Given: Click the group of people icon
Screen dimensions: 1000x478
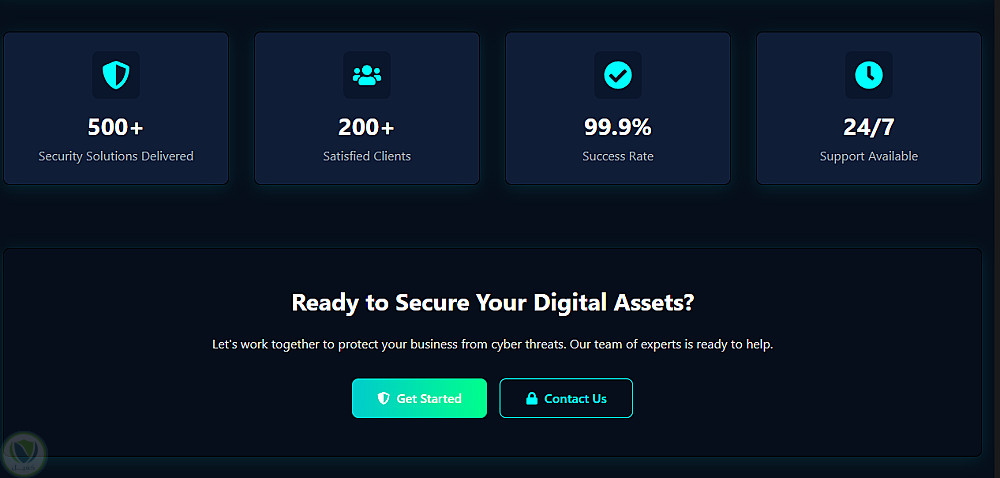Looking at the screenshot, I should coord(367,75).
